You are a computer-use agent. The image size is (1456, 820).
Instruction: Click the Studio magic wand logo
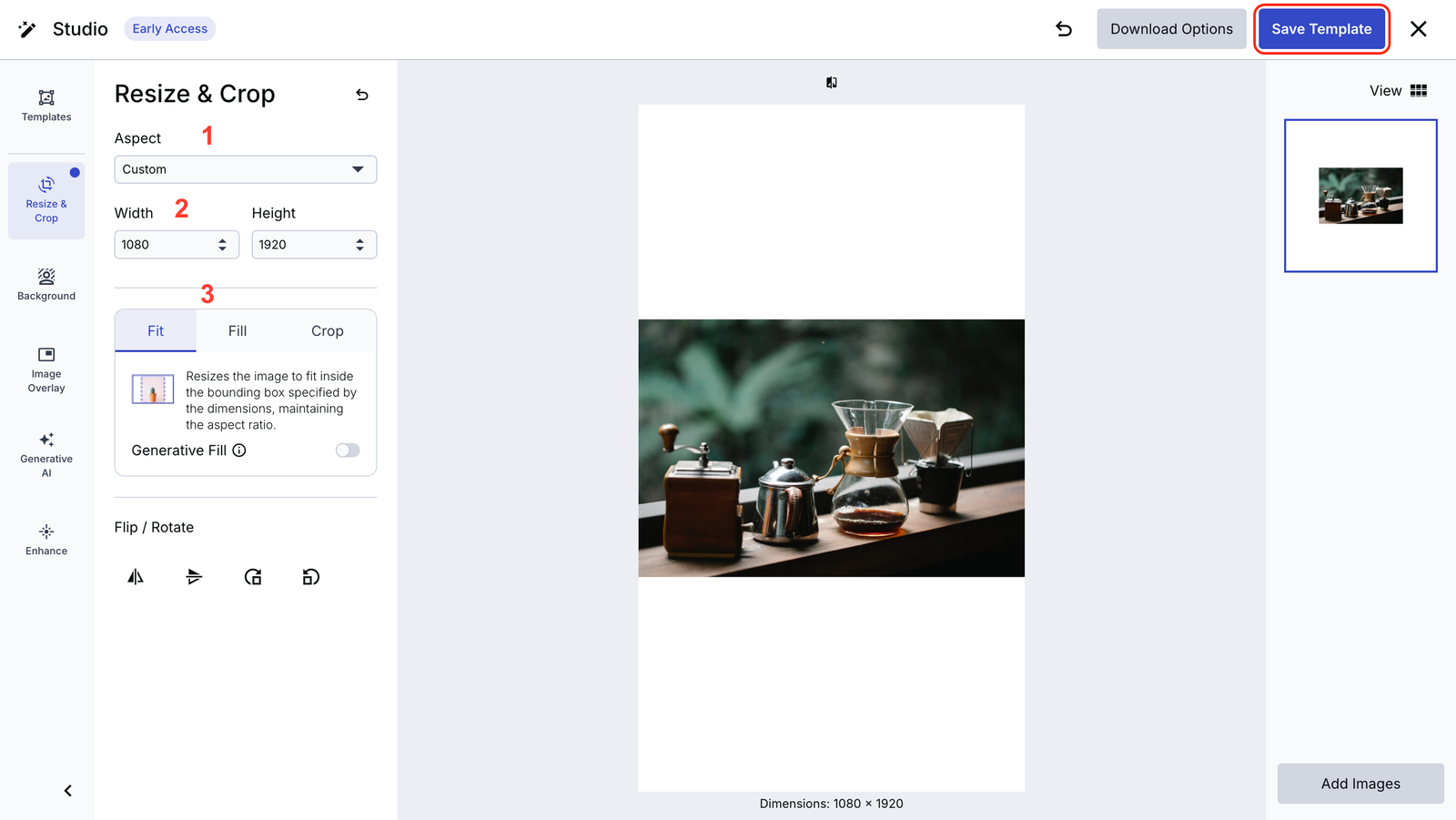[x=27, y=29]
